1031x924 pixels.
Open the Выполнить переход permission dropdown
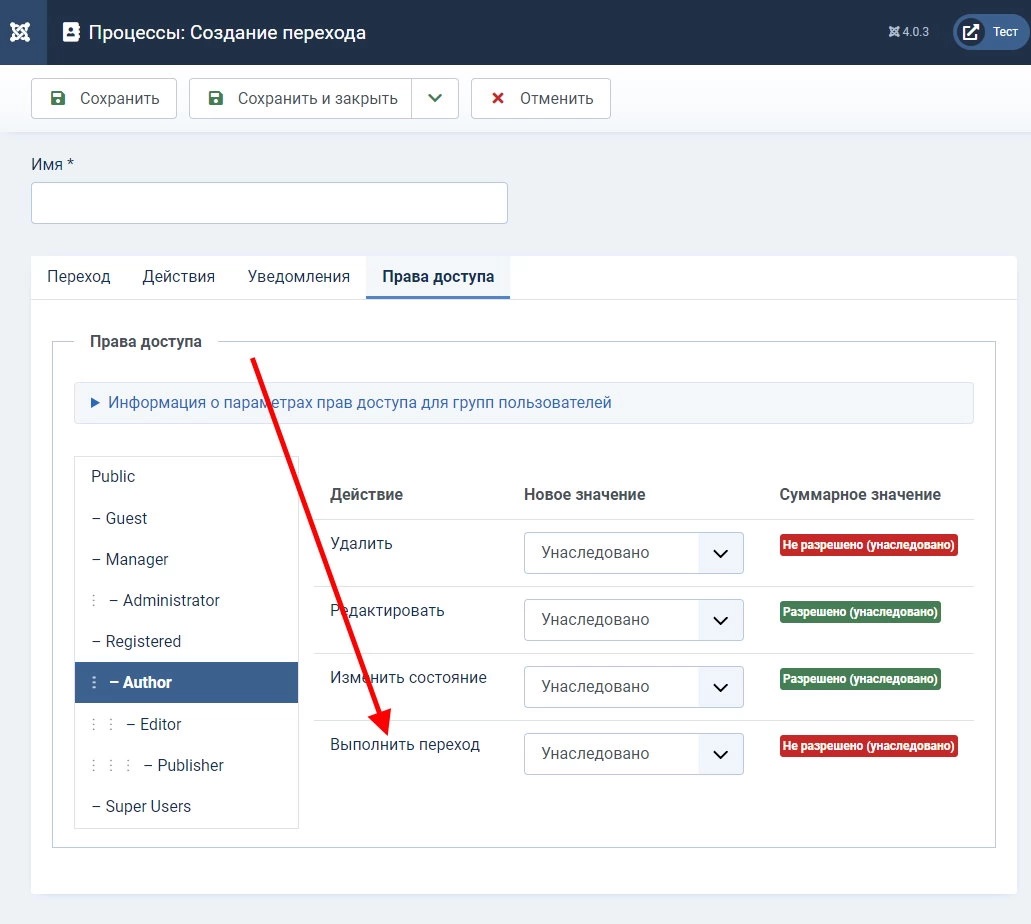point(633,754)
